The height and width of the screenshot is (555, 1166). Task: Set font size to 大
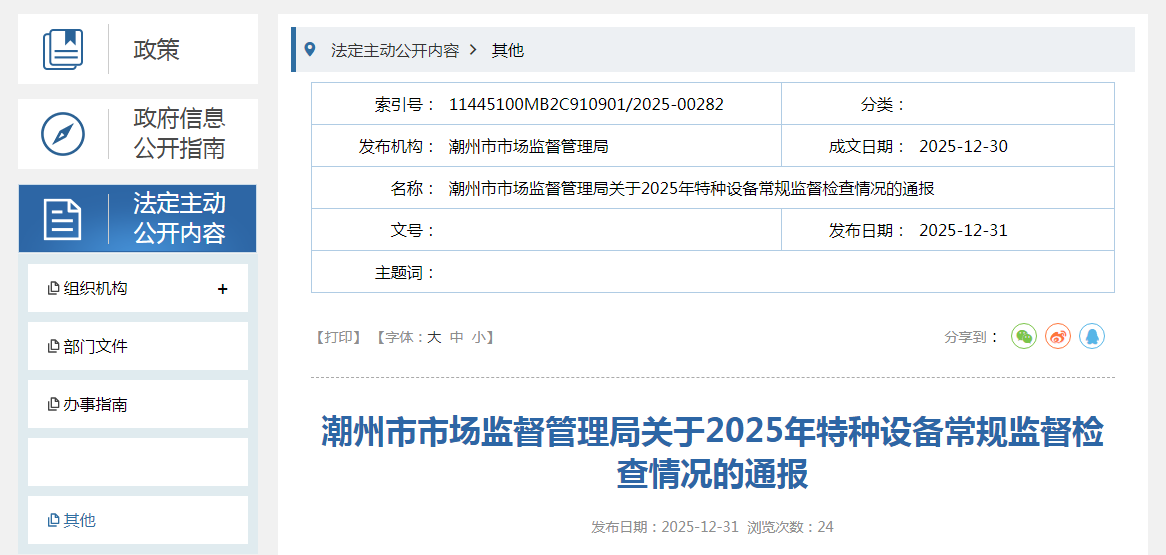click(x=434, y=337)
